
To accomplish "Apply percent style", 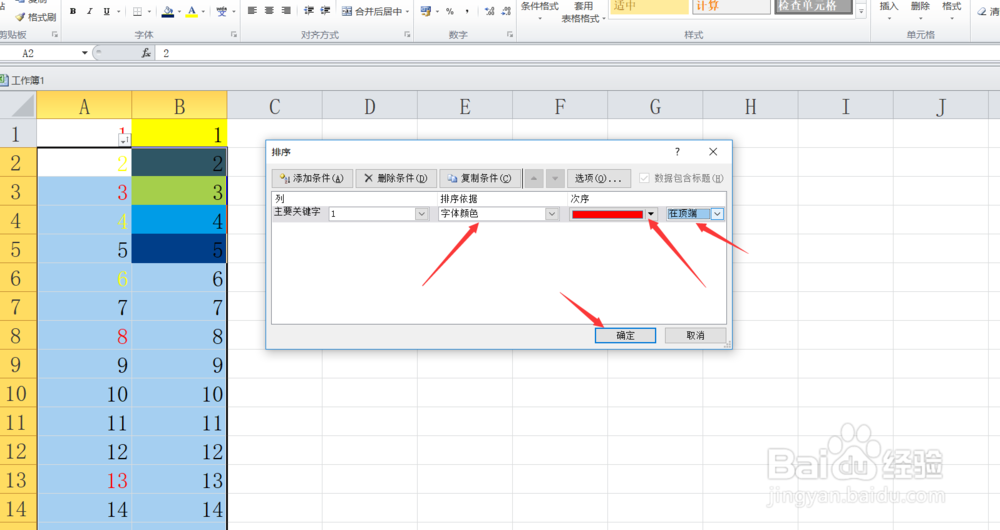I will pyautogui.click(x=450, y=11).
